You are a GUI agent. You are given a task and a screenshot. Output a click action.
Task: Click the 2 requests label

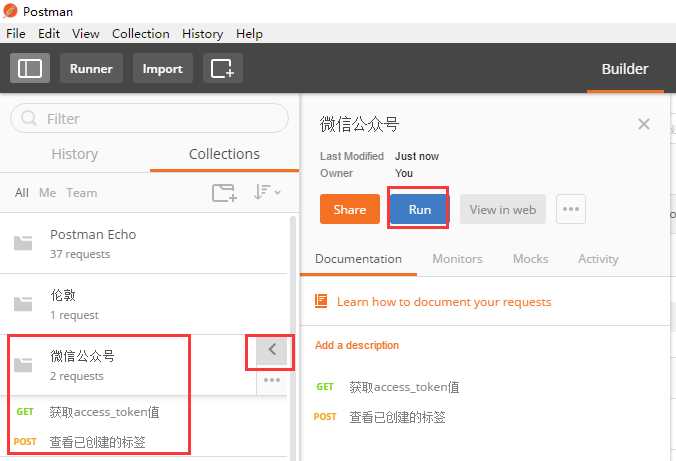coord(77,376)
